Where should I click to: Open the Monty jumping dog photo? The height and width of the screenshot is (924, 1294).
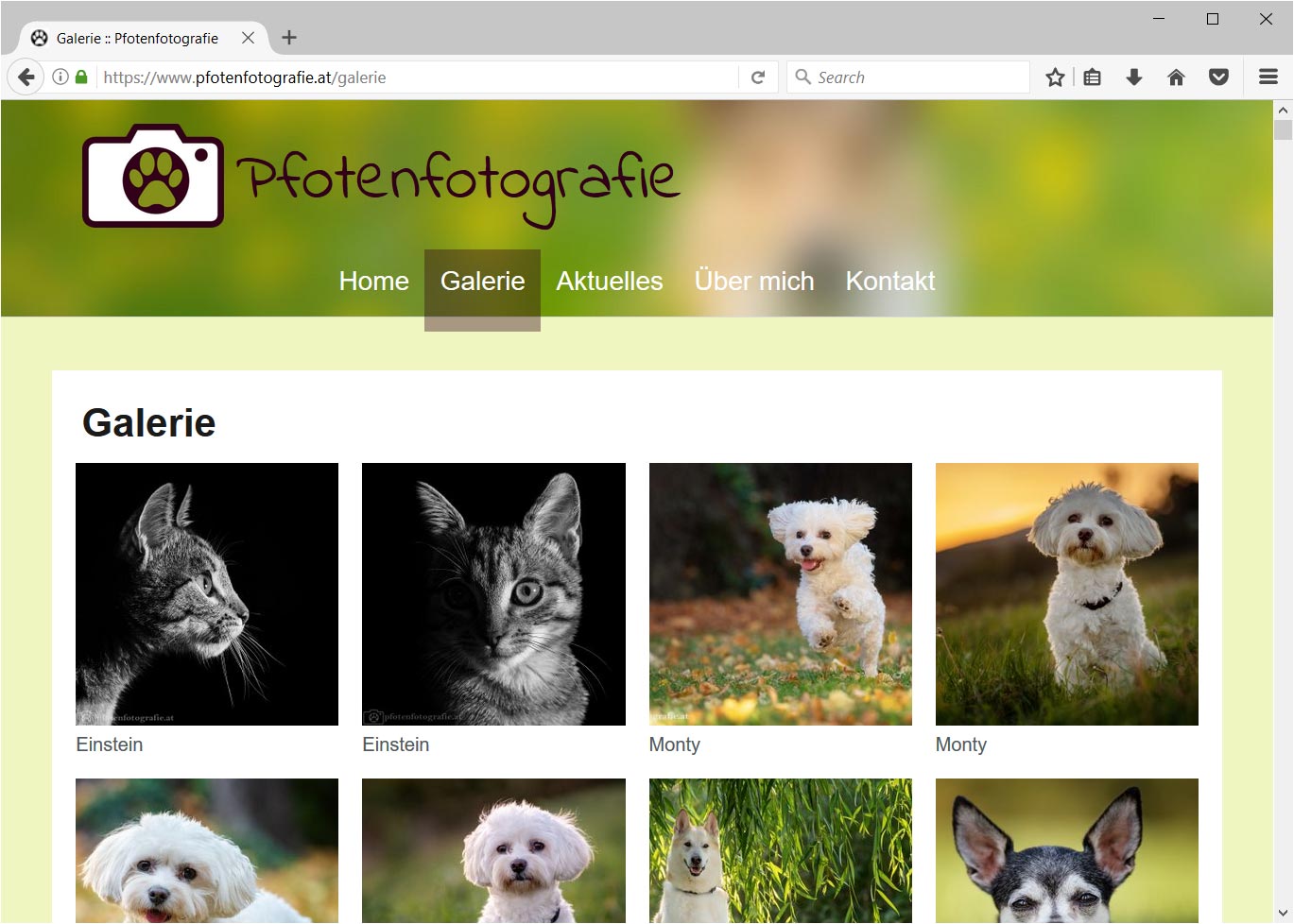[781, 594]
